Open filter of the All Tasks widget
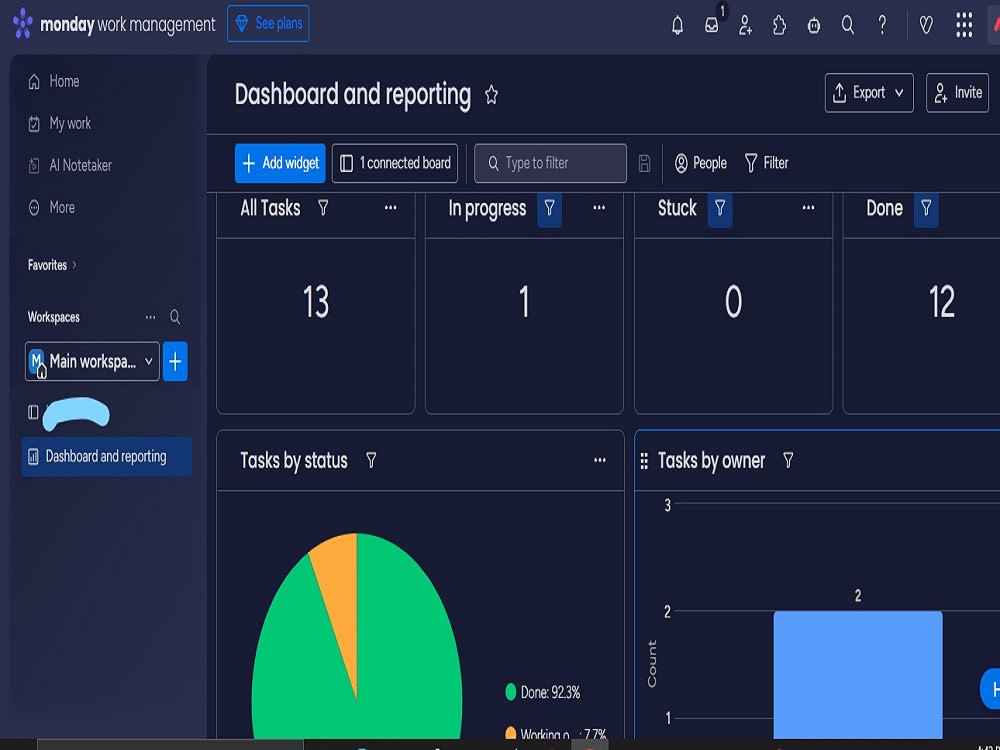The image size is (1000, 750). 323,208
